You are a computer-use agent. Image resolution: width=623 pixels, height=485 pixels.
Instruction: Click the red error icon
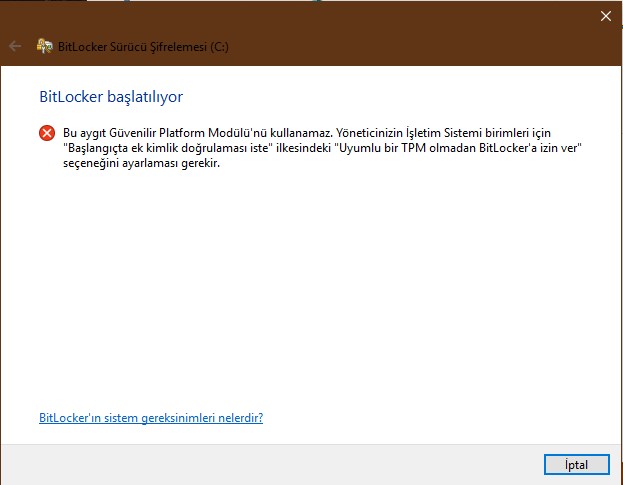[x=47, y=133]
